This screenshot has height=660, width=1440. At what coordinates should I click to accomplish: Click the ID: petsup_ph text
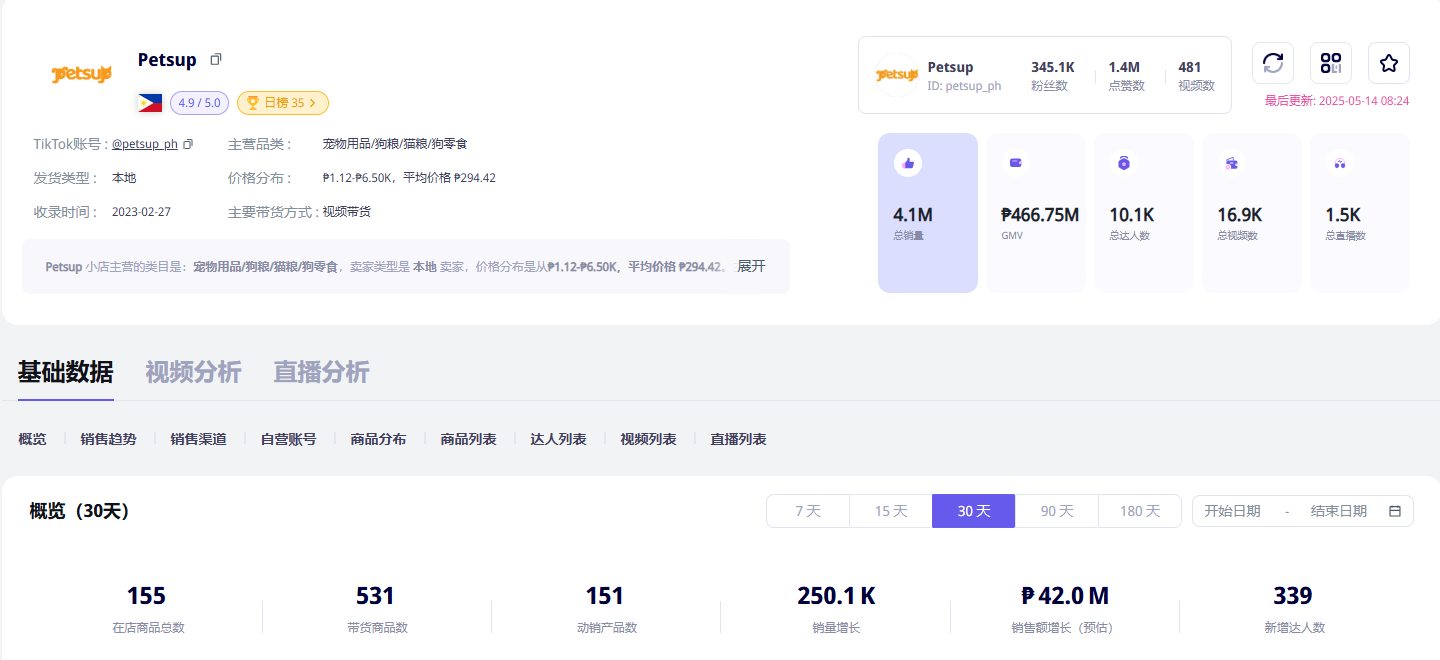pyautogui.click(x=964, y=86)
